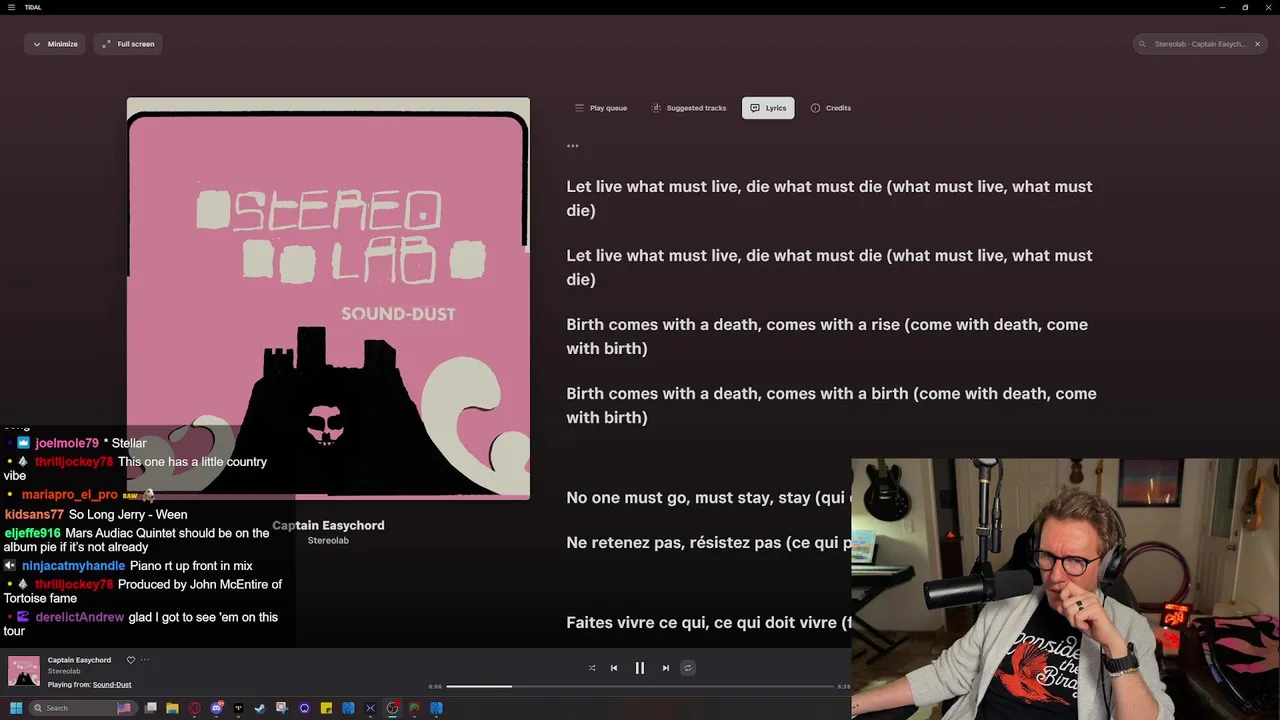Click eljeffe916 username in chat
1280x720 pixels.
(32, 533)
